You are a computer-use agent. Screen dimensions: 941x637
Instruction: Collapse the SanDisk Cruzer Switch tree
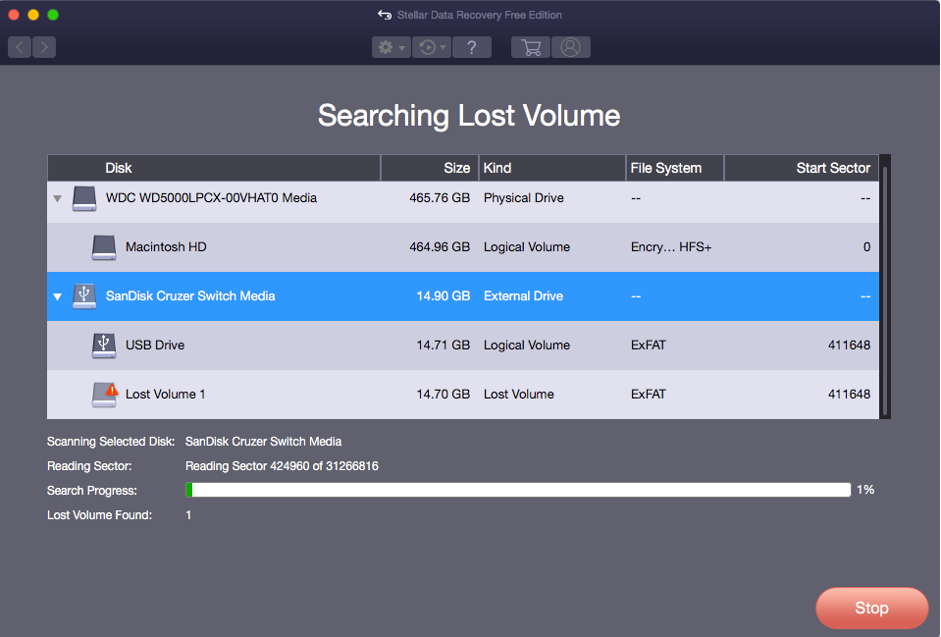(x=58, y=296)
